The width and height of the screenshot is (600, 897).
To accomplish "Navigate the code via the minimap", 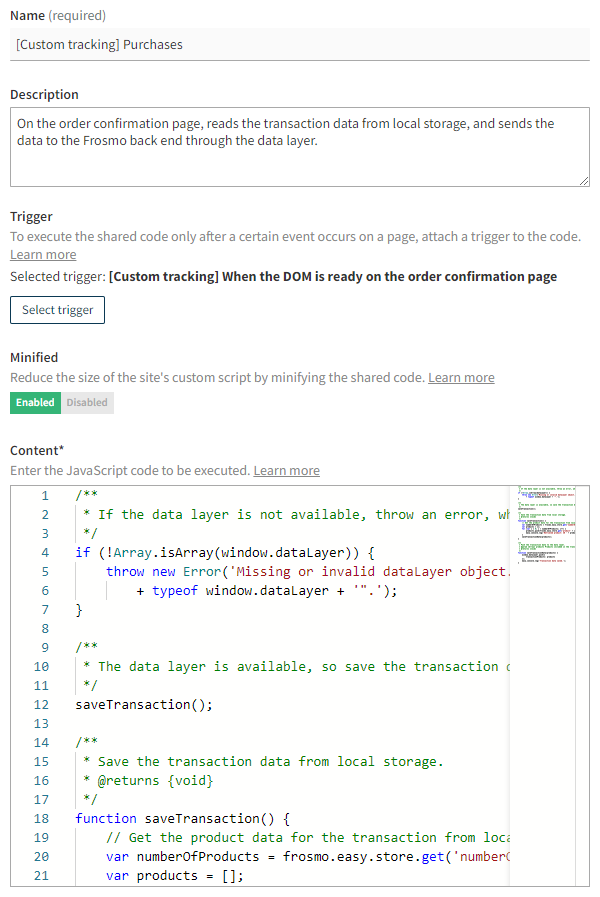I will pyautogui.click(x=545, y=530).
